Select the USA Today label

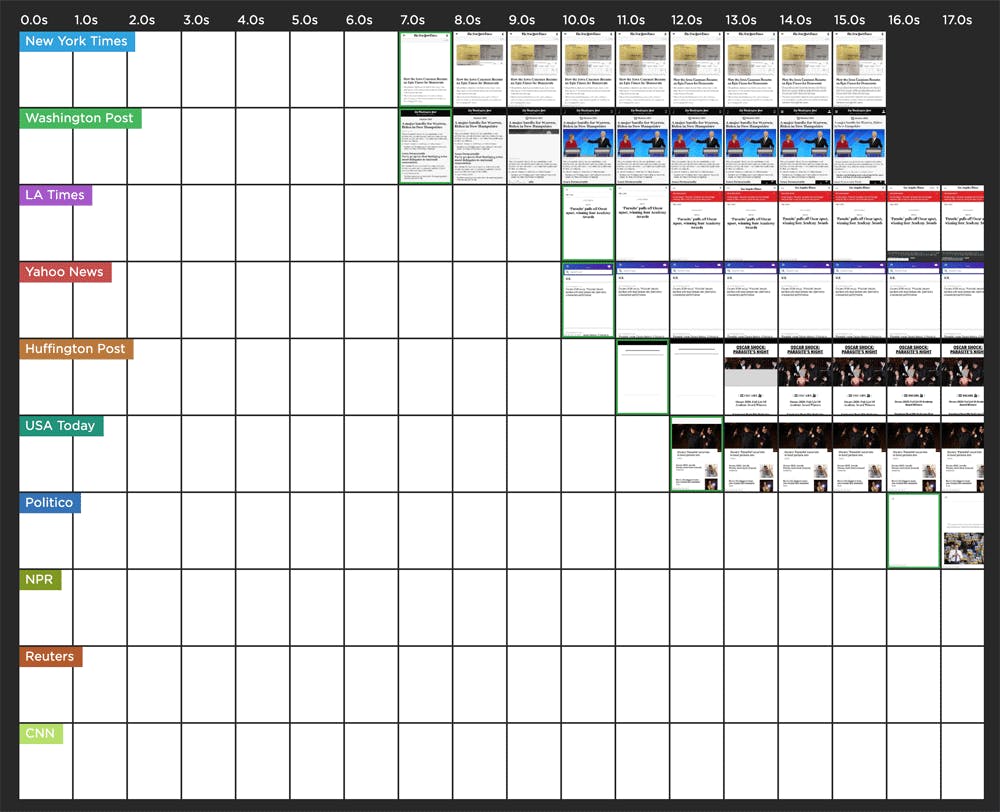61,426
